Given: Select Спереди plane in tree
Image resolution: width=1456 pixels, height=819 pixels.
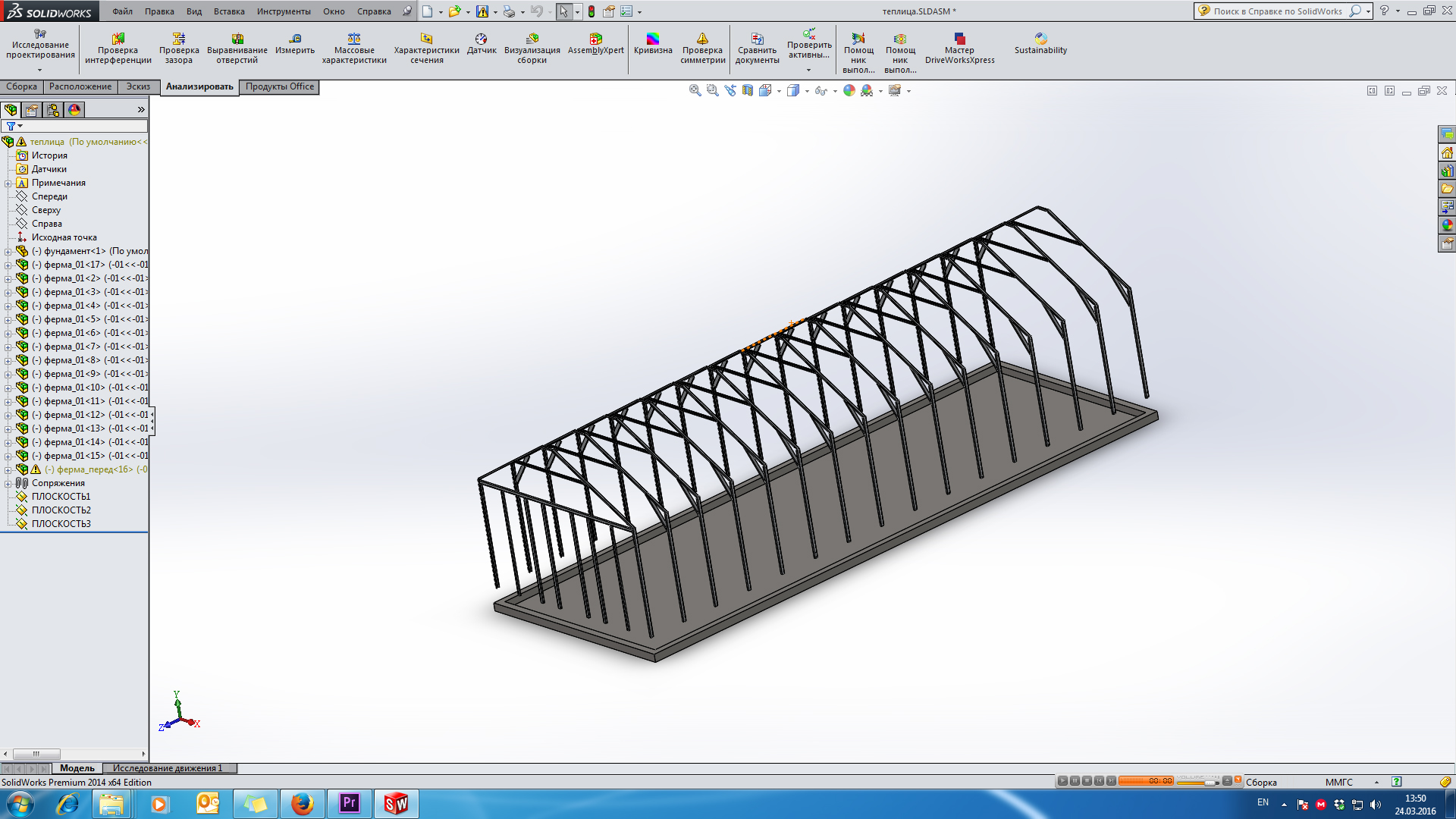Looking at the screenshot, I should (49, 196).
